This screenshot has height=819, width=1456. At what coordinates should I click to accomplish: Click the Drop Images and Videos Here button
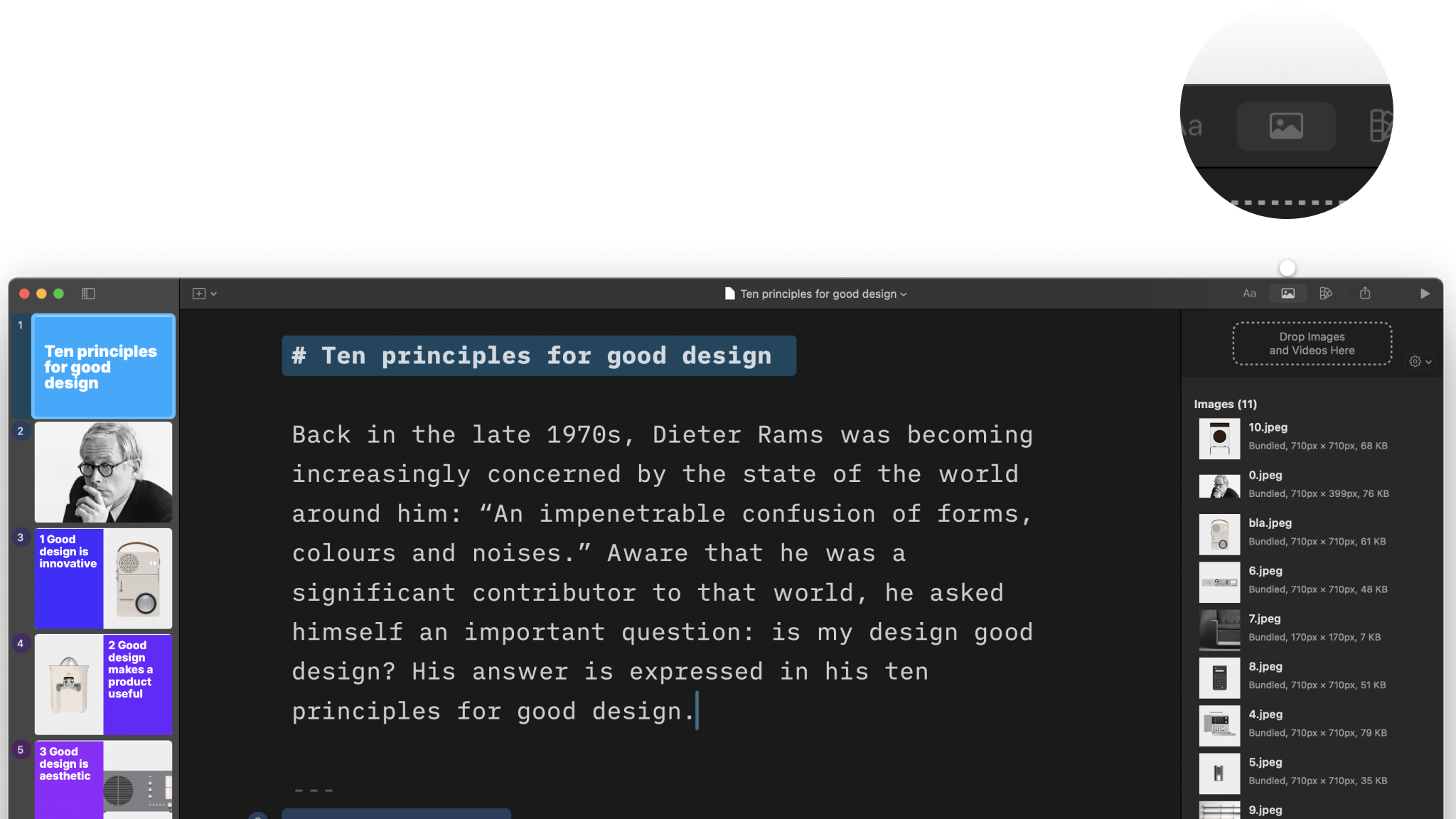point(1312,343)
